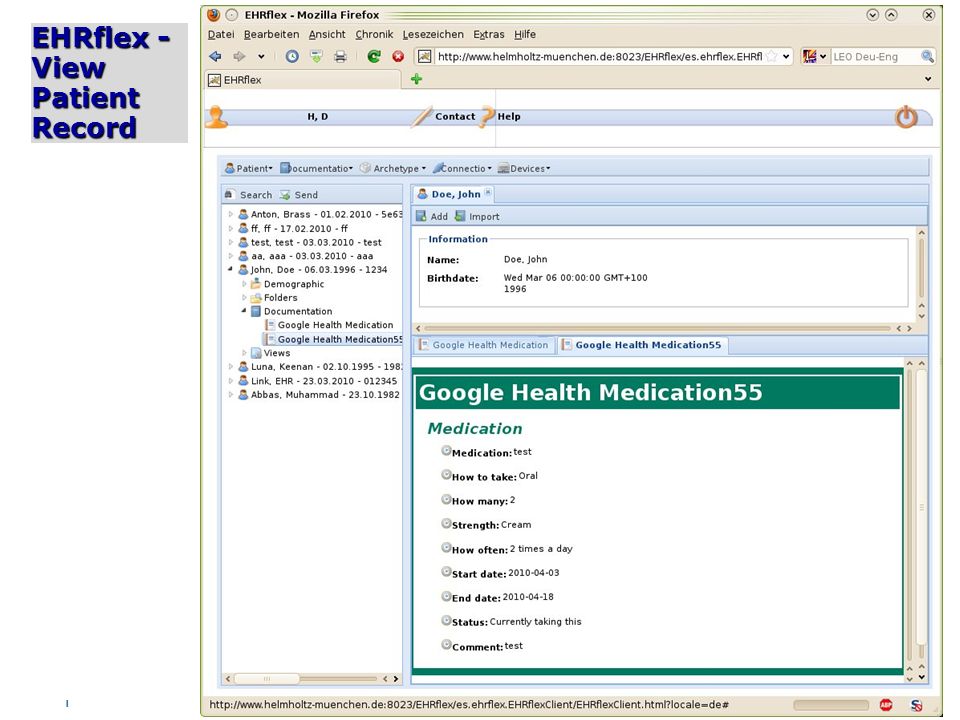Click the LEO Deu-Eng search field
Viewport: 960px width, 720px height.
876,56
